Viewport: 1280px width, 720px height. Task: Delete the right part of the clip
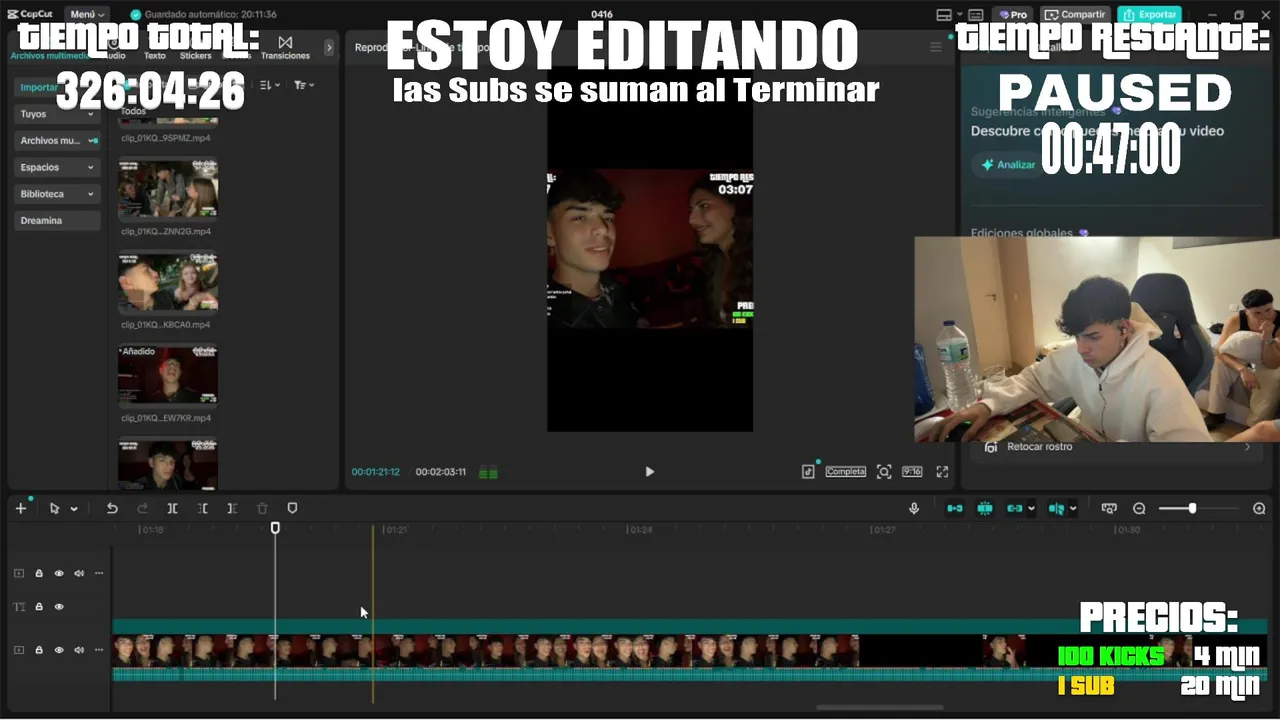coord(232,508)
